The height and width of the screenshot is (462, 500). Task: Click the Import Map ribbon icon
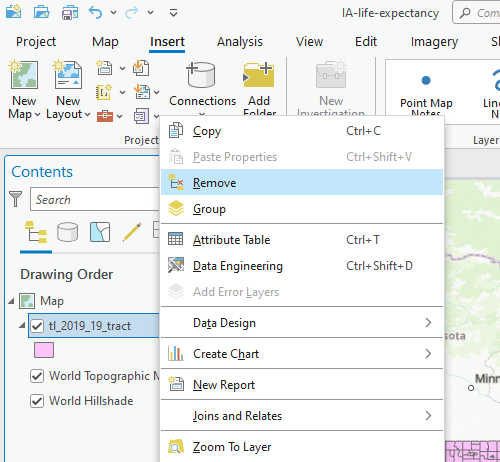point(141,68)
